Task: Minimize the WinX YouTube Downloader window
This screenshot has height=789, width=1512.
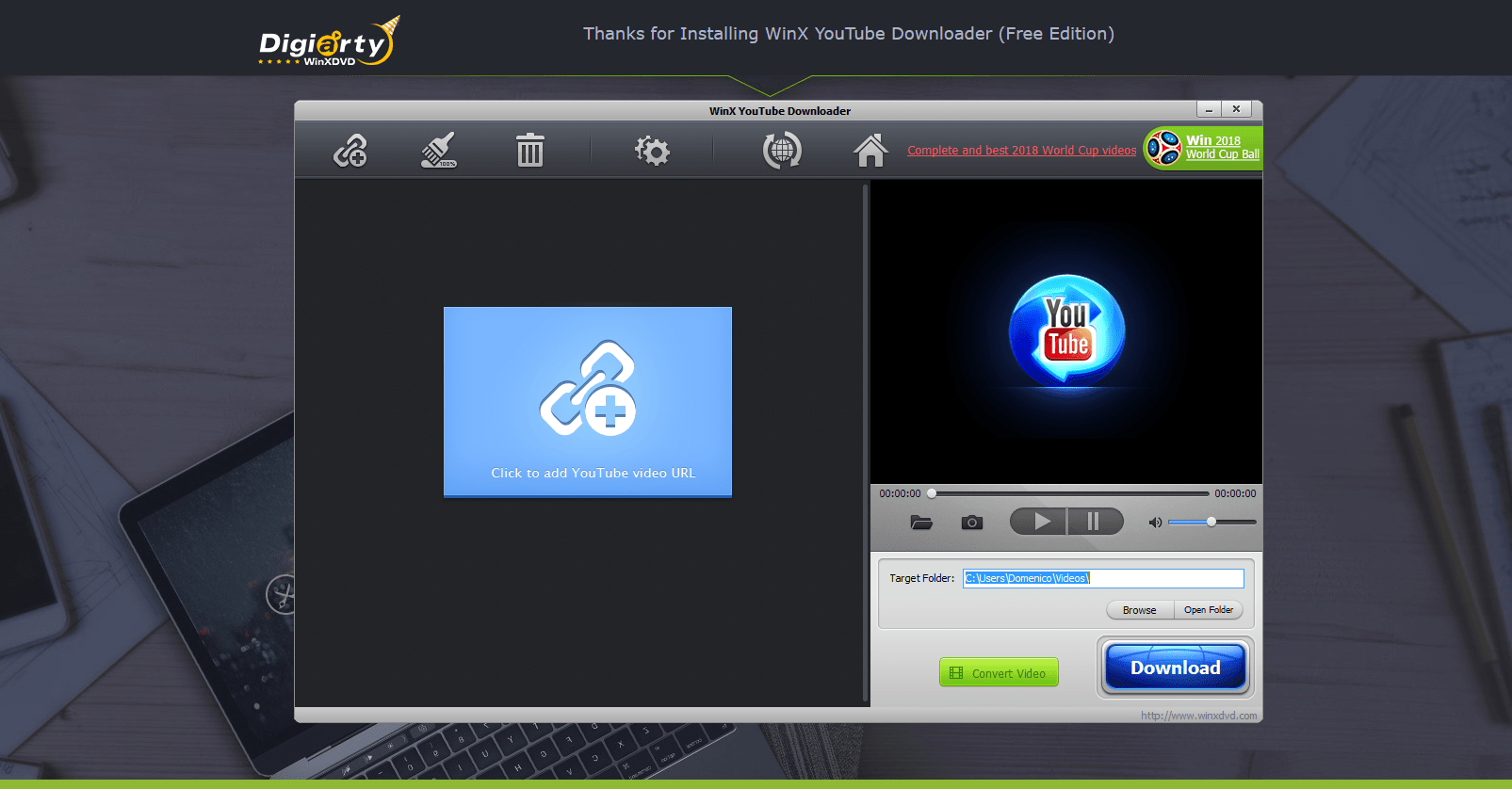Action: point(1210,109)
